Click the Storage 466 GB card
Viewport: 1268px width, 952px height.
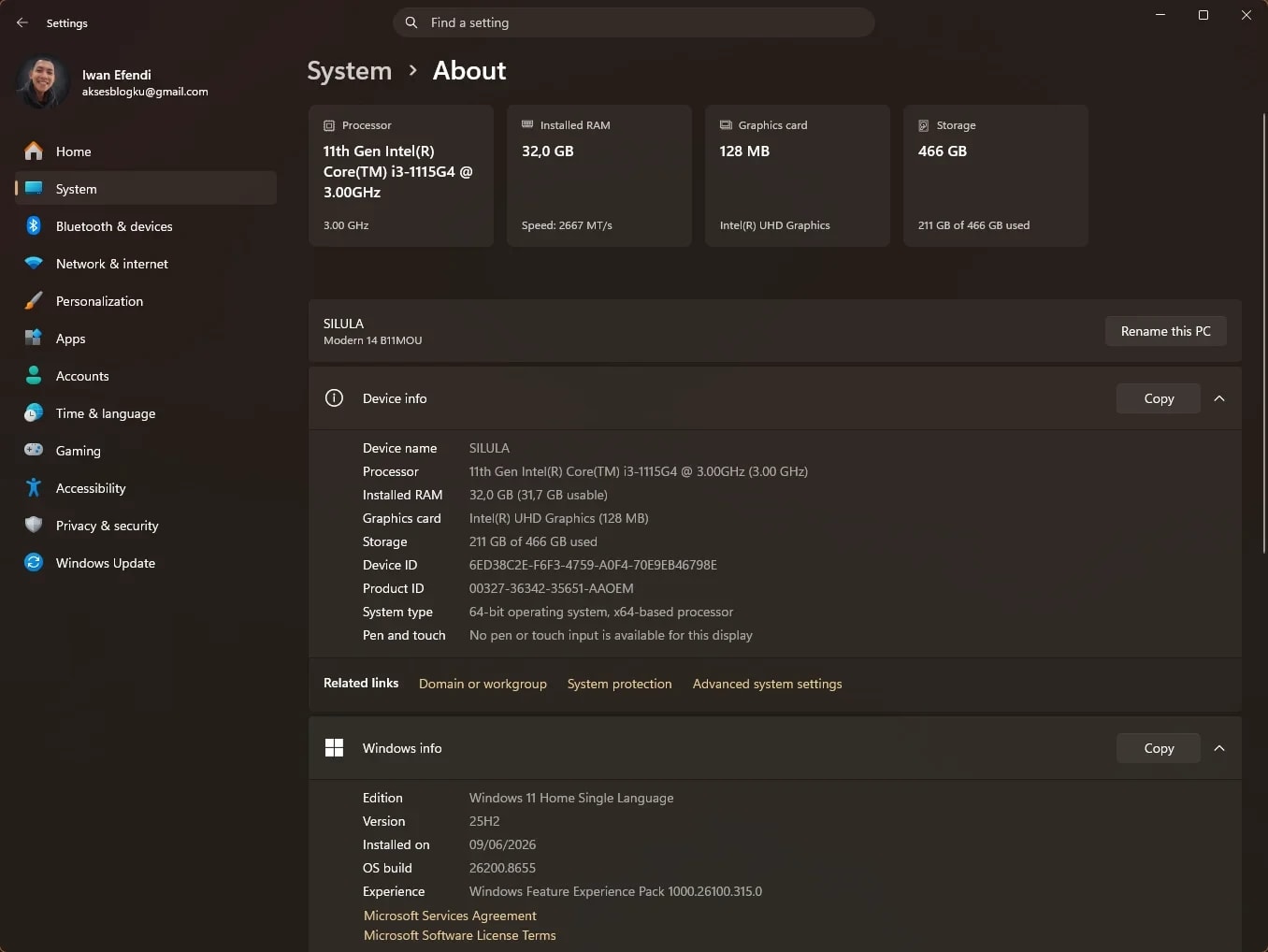[x=996, y=176]
